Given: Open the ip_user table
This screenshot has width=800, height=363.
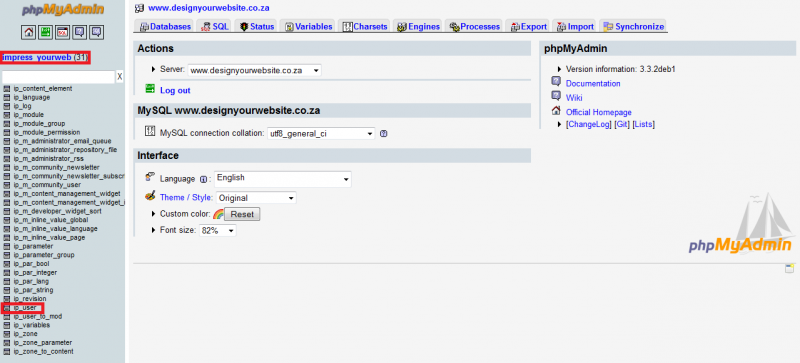Looking at the screenshot, I should (x=25, y=308).
